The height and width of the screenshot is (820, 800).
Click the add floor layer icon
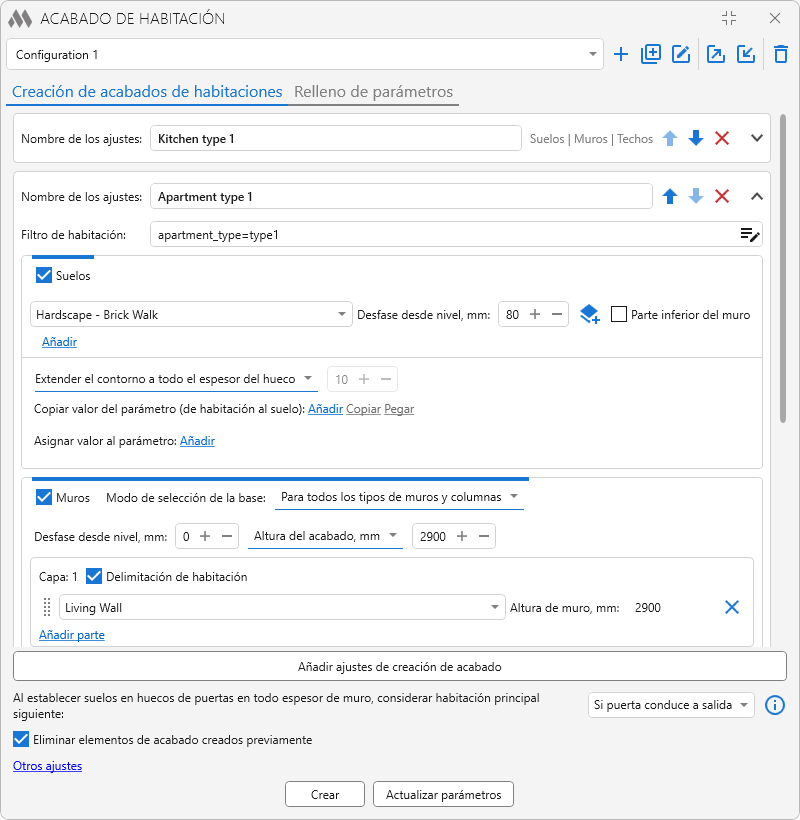pyautogui.click(x=590, y=315)
